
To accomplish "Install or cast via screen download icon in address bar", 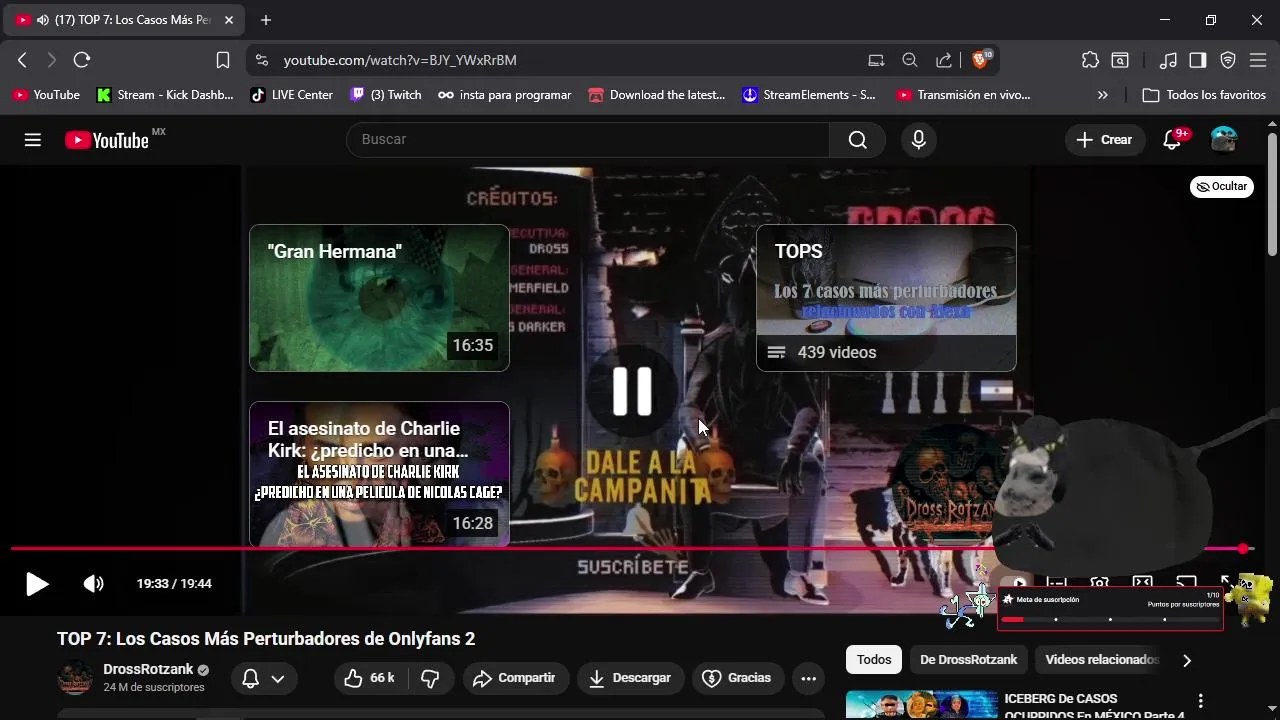I will pyautogui.click(x=876, y=60).
